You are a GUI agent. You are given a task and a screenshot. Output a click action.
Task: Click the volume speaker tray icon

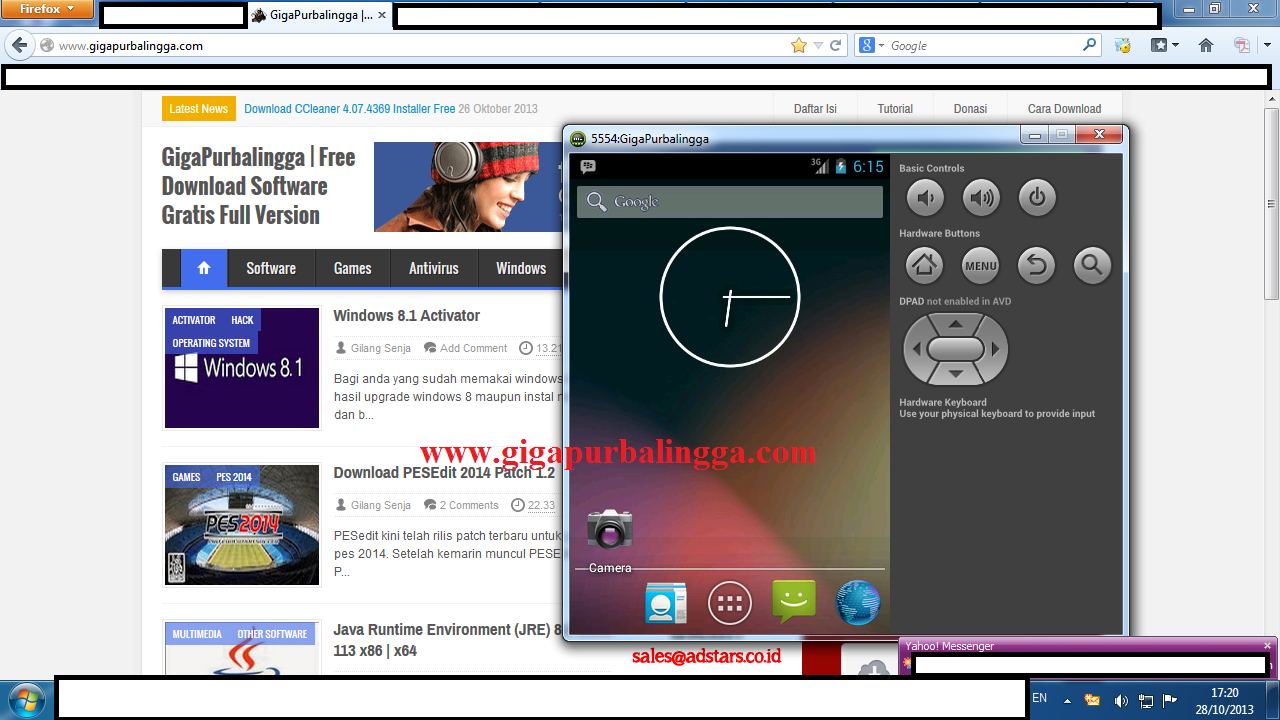tap(1121, 701)
